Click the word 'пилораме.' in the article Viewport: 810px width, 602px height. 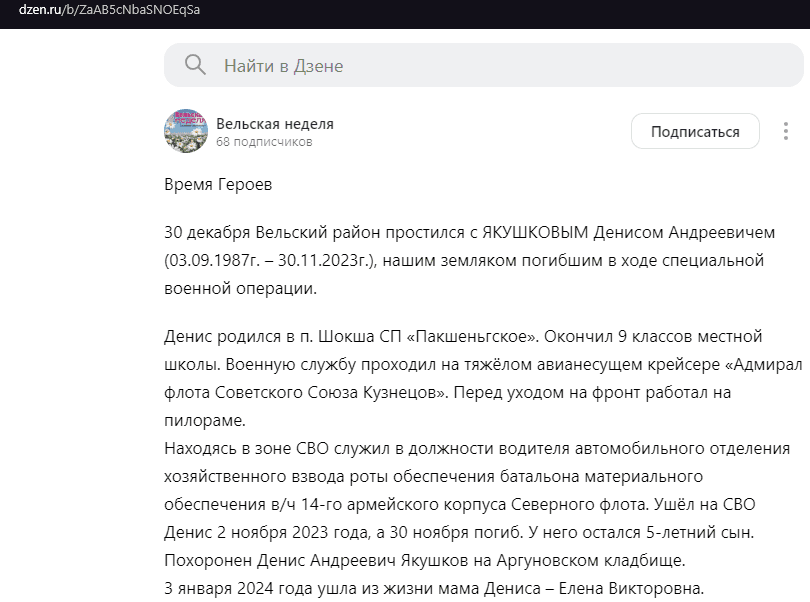[205, 421]
